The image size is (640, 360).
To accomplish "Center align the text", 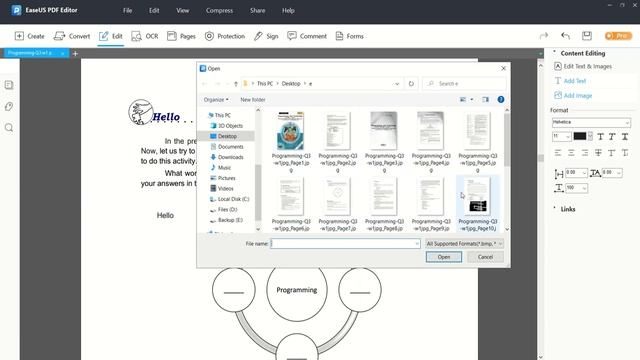I will coord(571,153).
